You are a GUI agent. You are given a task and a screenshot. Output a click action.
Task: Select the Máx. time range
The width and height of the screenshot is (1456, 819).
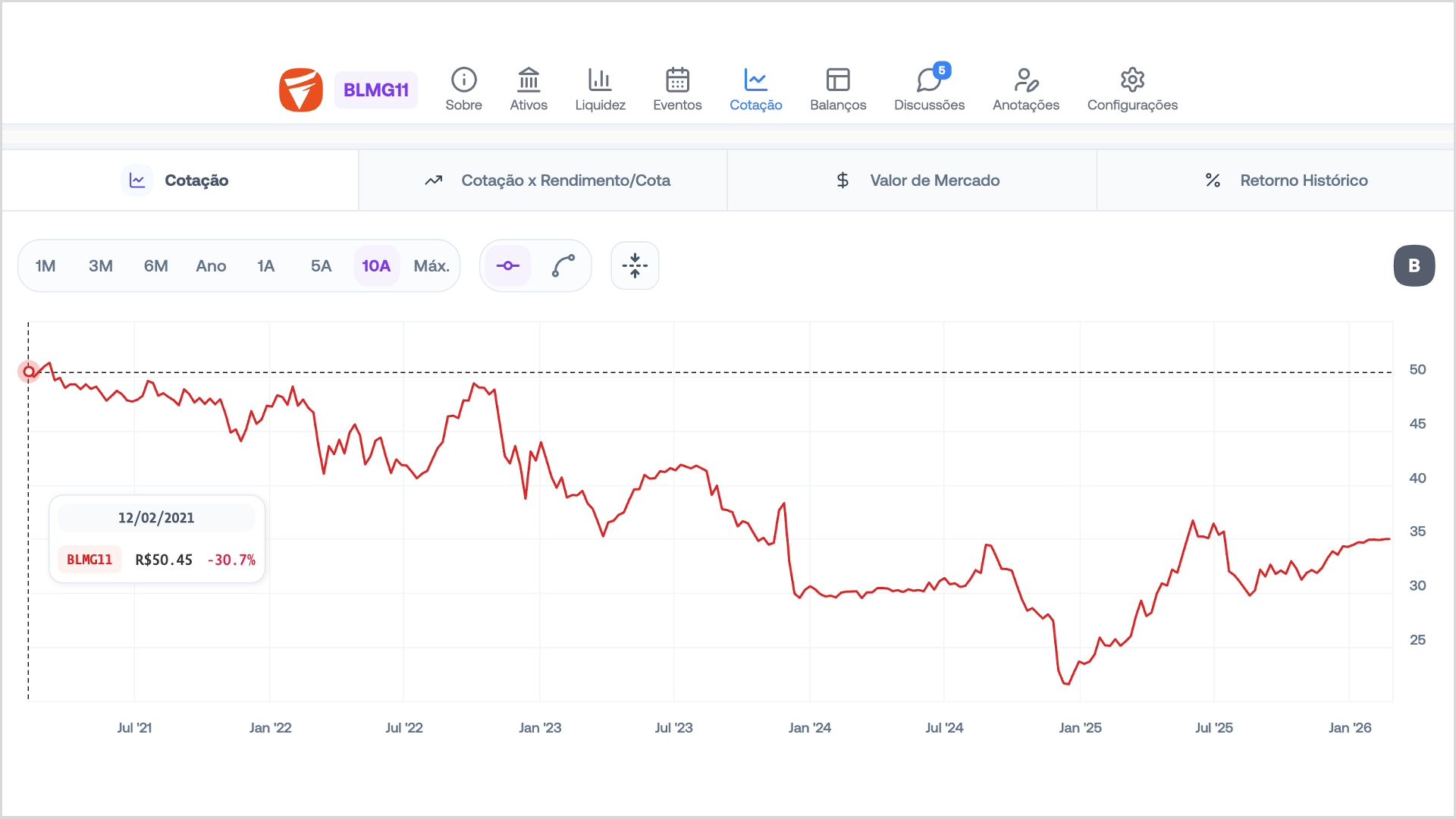coord(431,265)
